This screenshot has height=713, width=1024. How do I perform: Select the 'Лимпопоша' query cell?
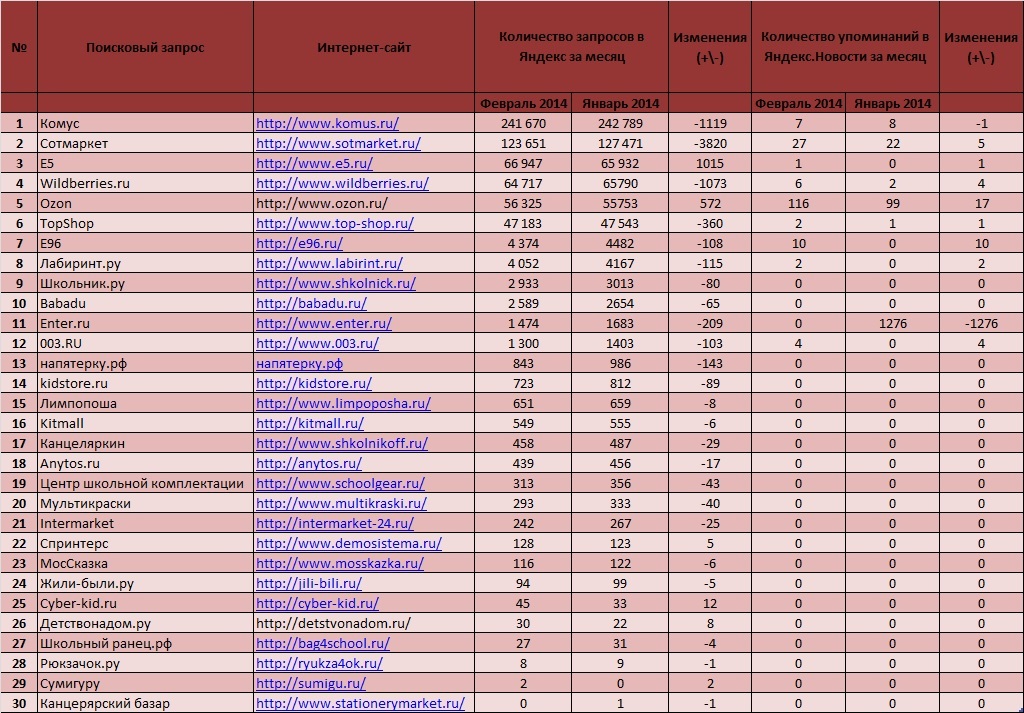pyautogui.click(x=145, y=404)
